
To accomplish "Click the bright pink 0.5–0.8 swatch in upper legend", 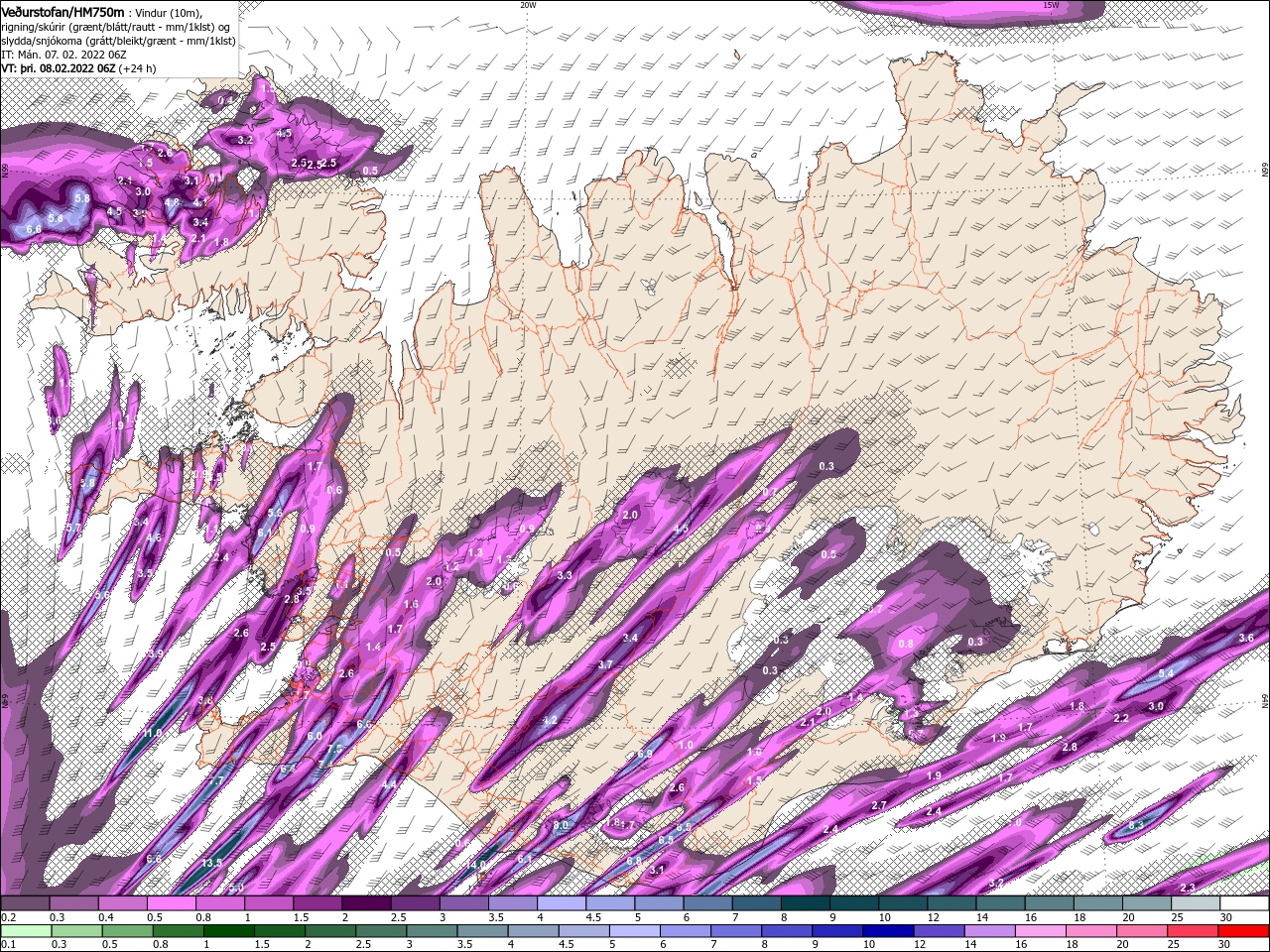I will click(171, 903).
